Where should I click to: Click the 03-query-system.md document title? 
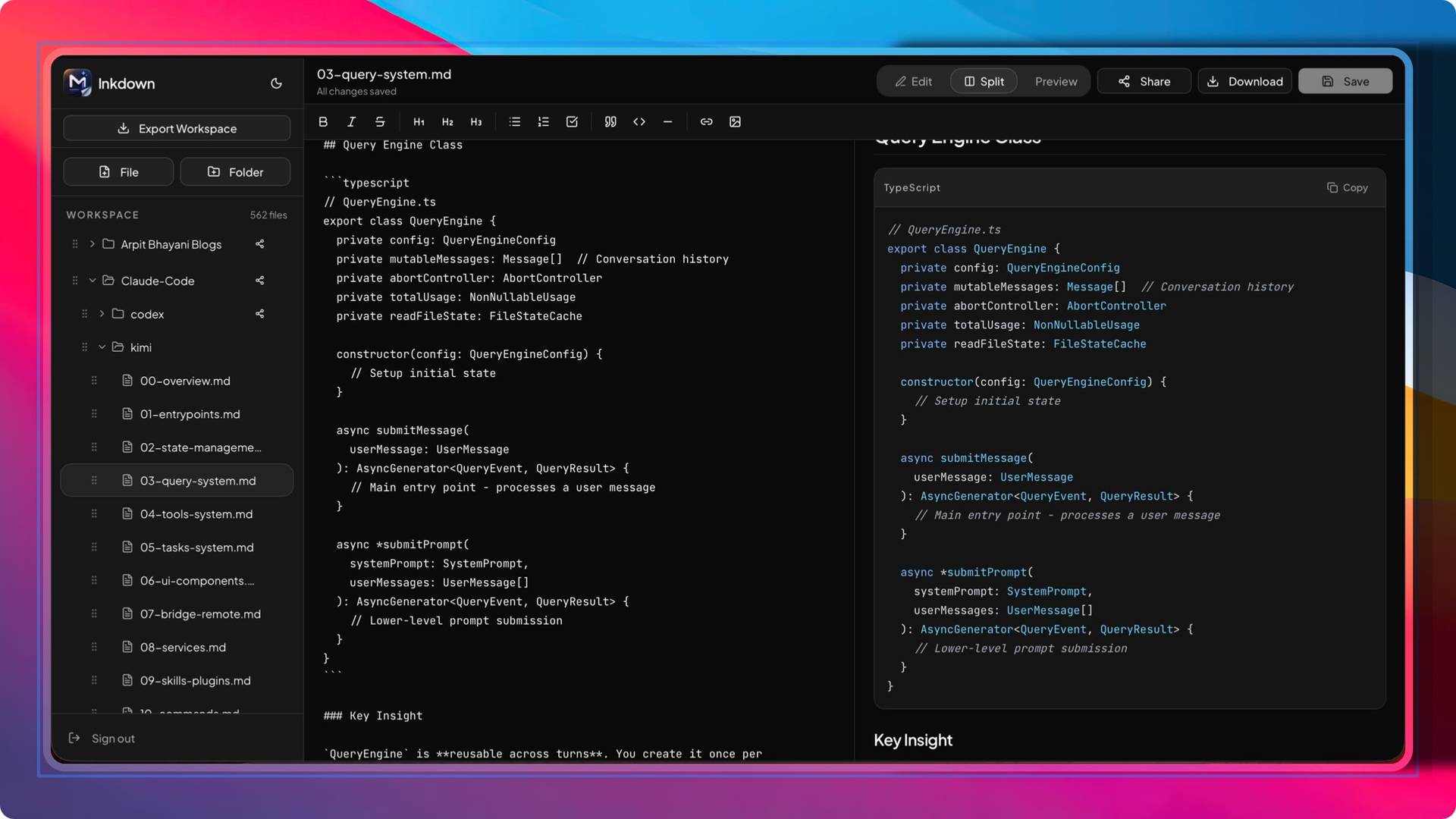(x=384, y=74)
